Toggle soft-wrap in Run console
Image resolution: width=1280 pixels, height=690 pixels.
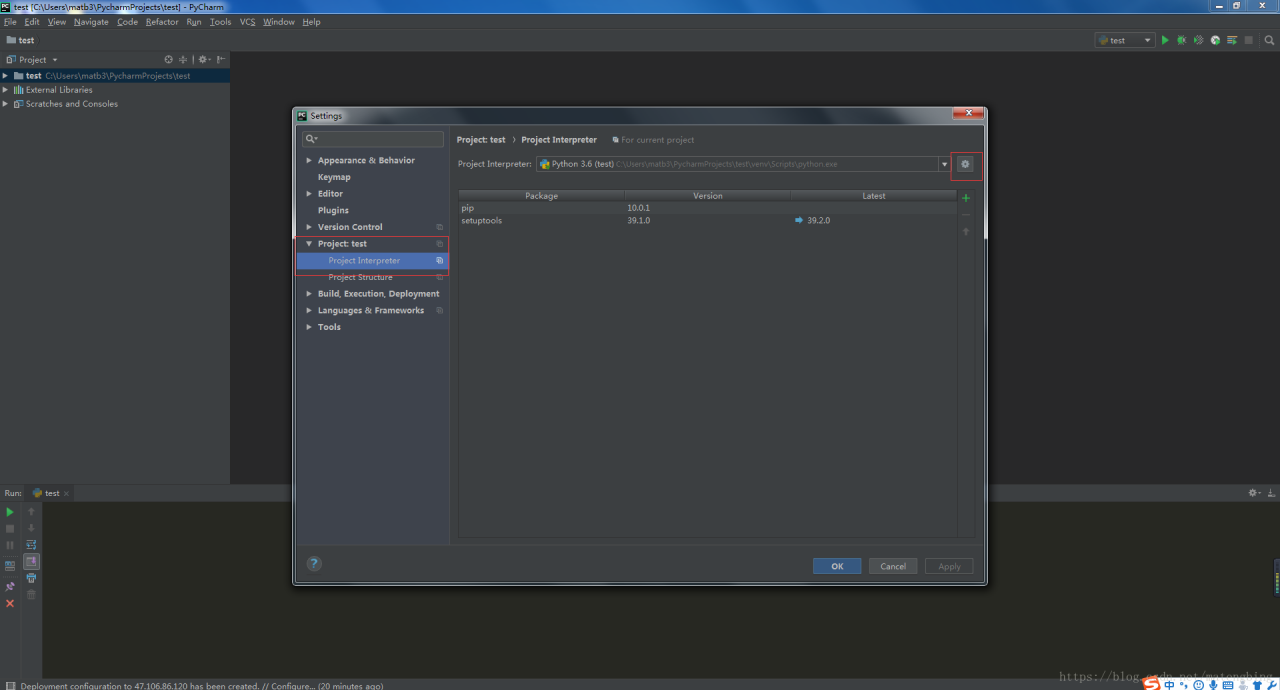click(31, 545)
